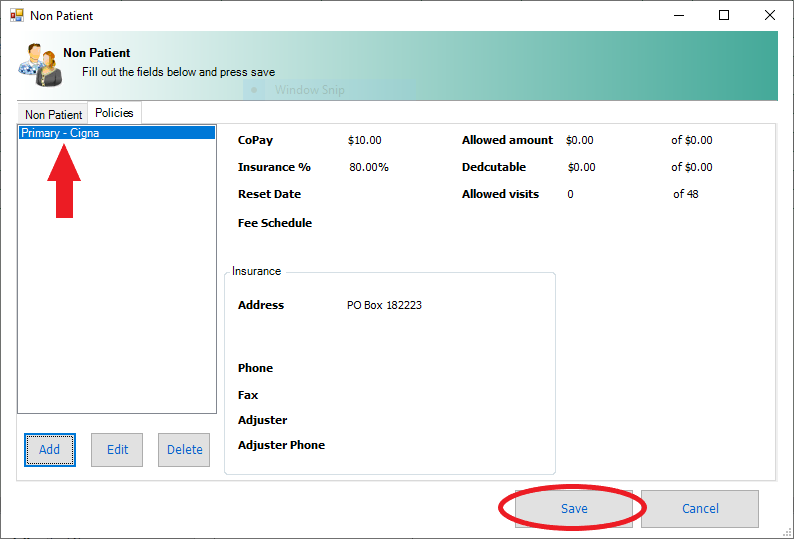Click the Allowed visits label

pyautogui.click(x=500, y=194)
